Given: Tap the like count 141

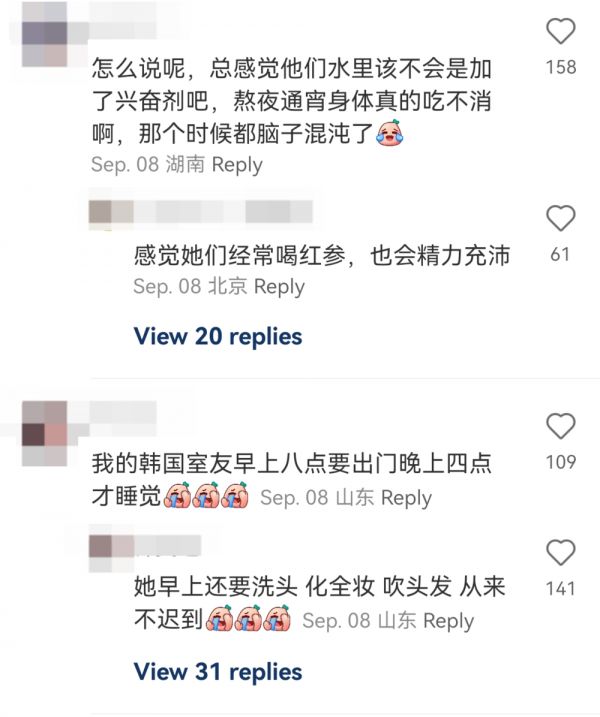Looking at the screenshot, I should (561, 589).
